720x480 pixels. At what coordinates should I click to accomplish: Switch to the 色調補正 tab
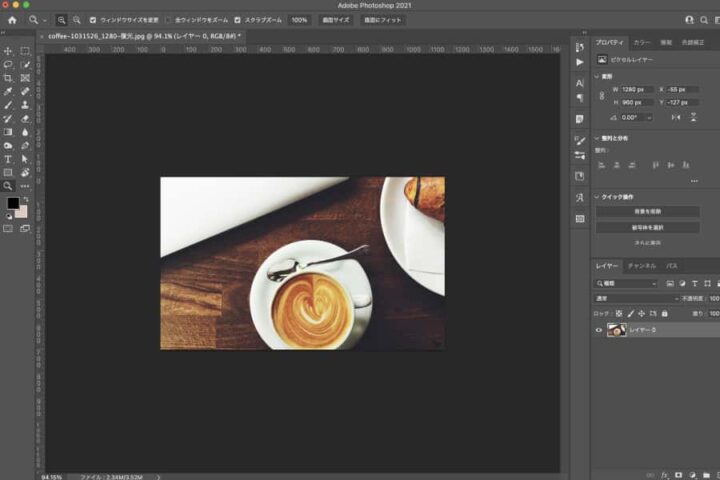[692, 42]
